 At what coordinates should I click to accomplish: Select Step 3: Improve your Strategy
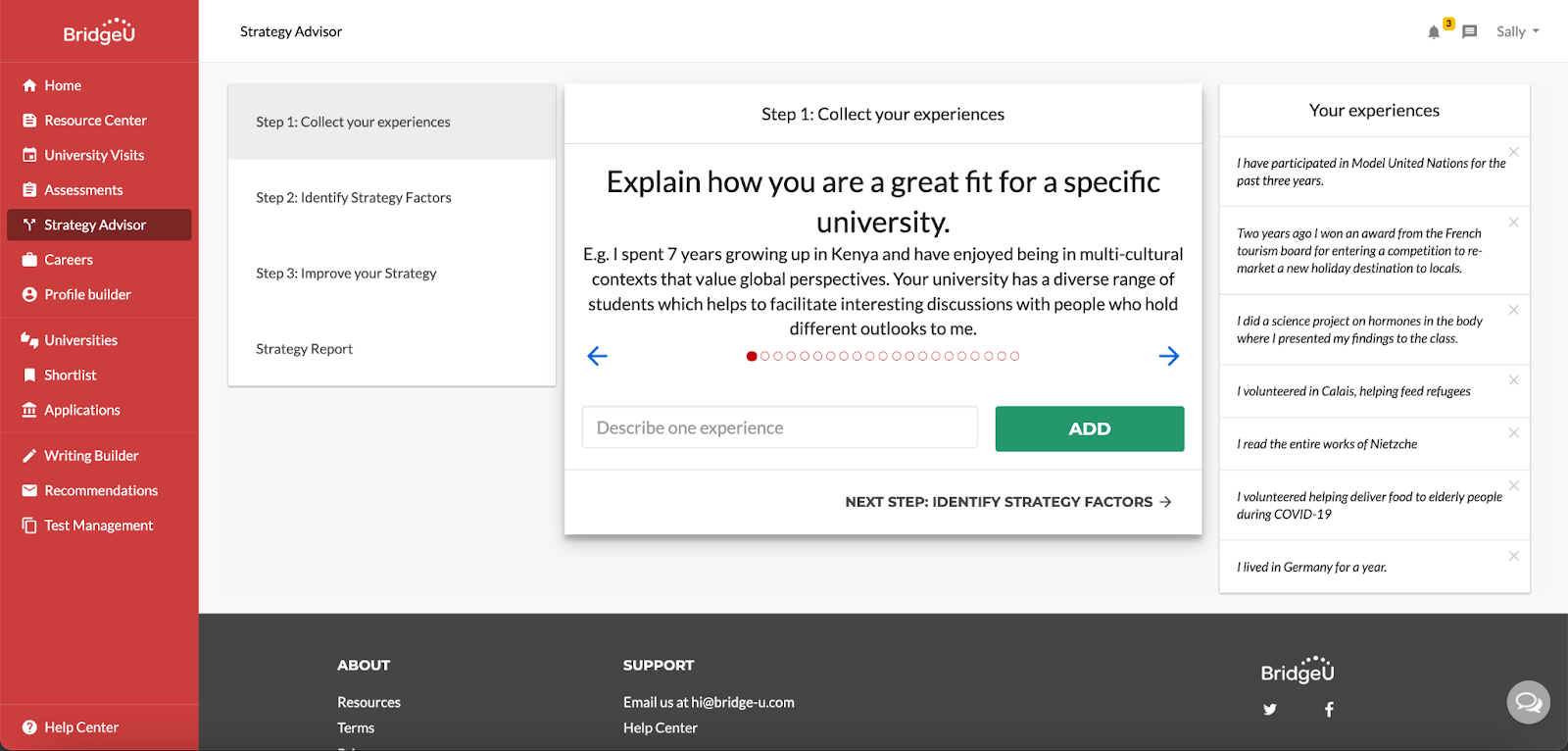(392, 273)
